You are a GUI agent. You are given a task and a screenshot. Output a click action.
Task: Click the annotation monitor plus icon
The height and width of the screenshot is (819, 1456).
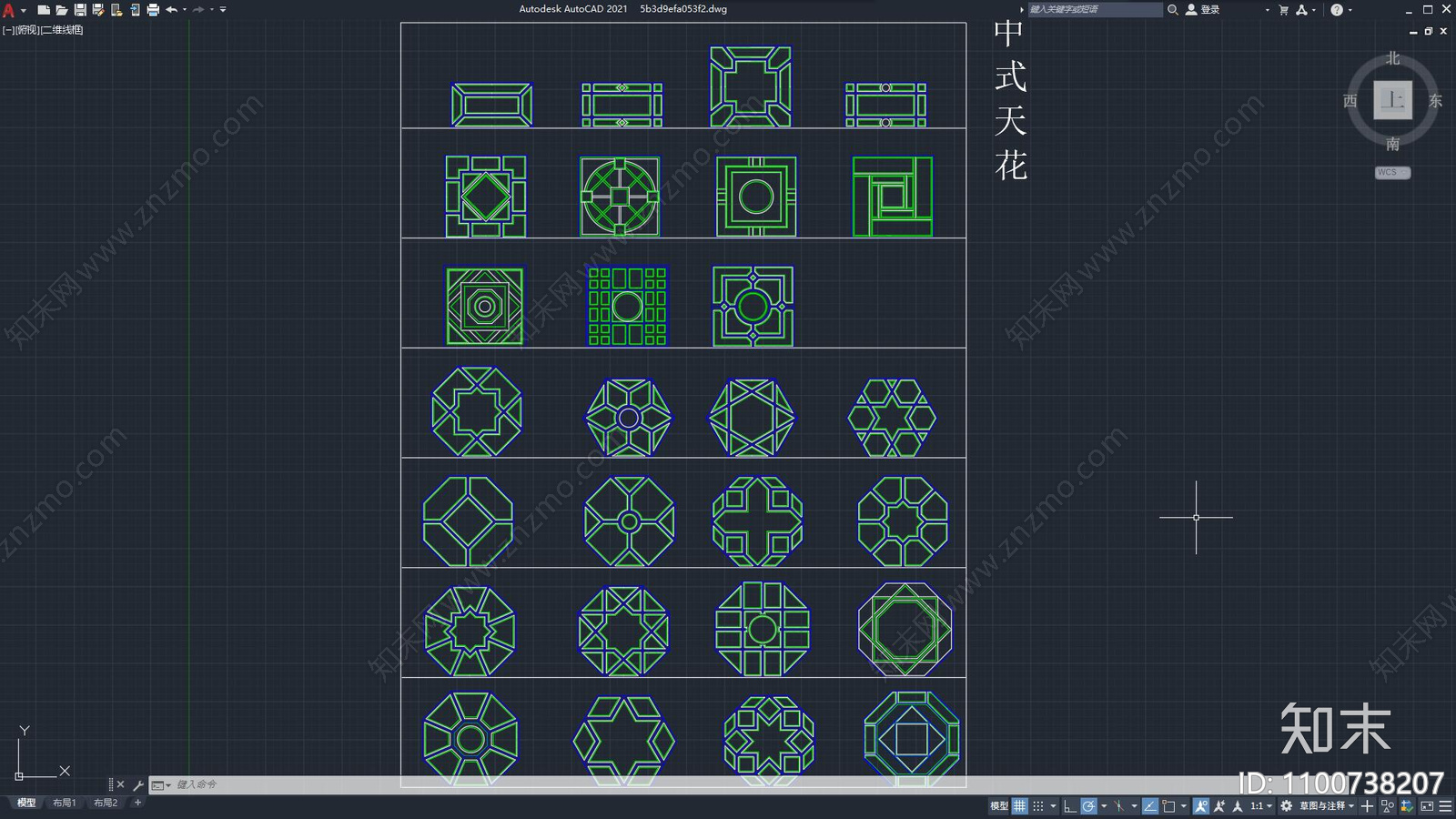(1367, 805)
